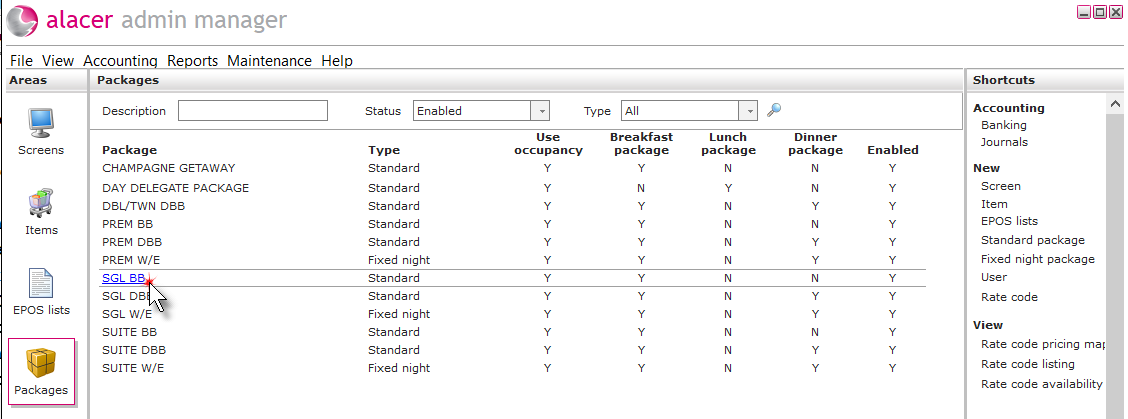Screen dimensions: 1128x419
Task: Click the Description input field
Action: pyautogui.click(x=253, y=111)
